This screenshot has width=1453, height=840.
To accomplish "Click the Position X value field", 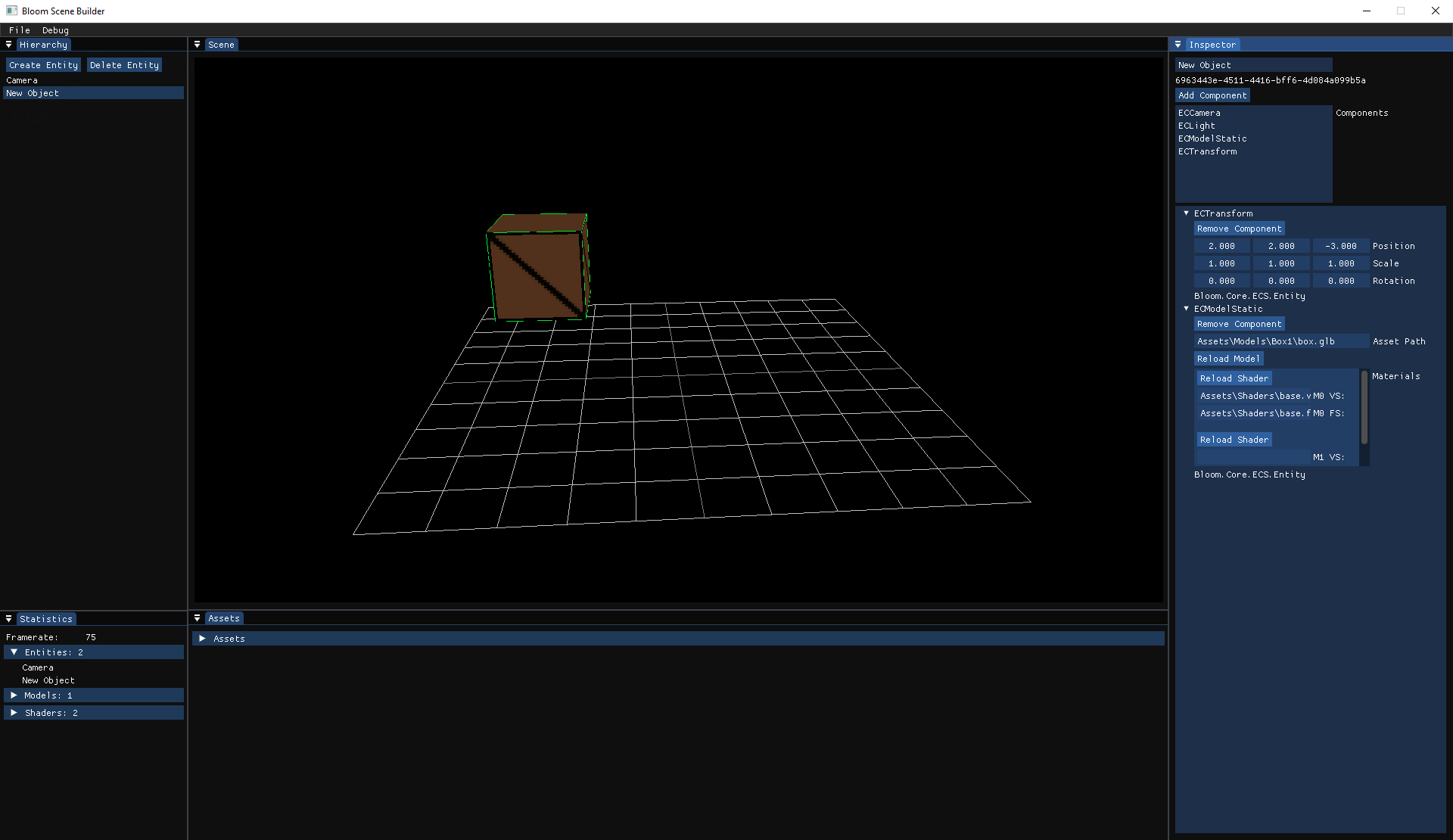I will 1221,246.
